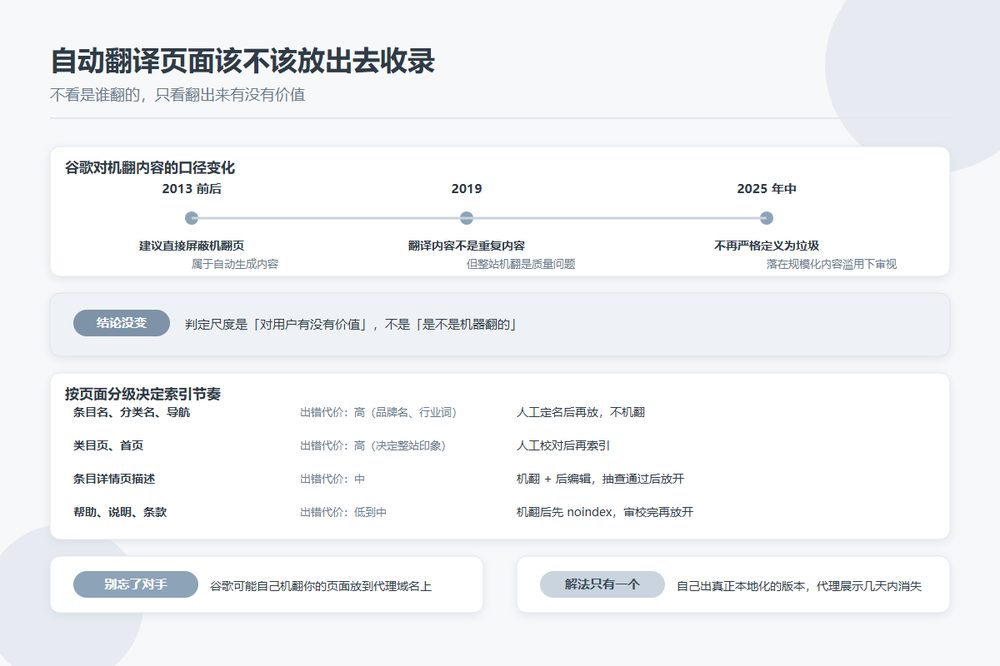Viewport: 1000px width, 666px height.
Task: Click row label 类目页、首页
Action: [108, 445]
